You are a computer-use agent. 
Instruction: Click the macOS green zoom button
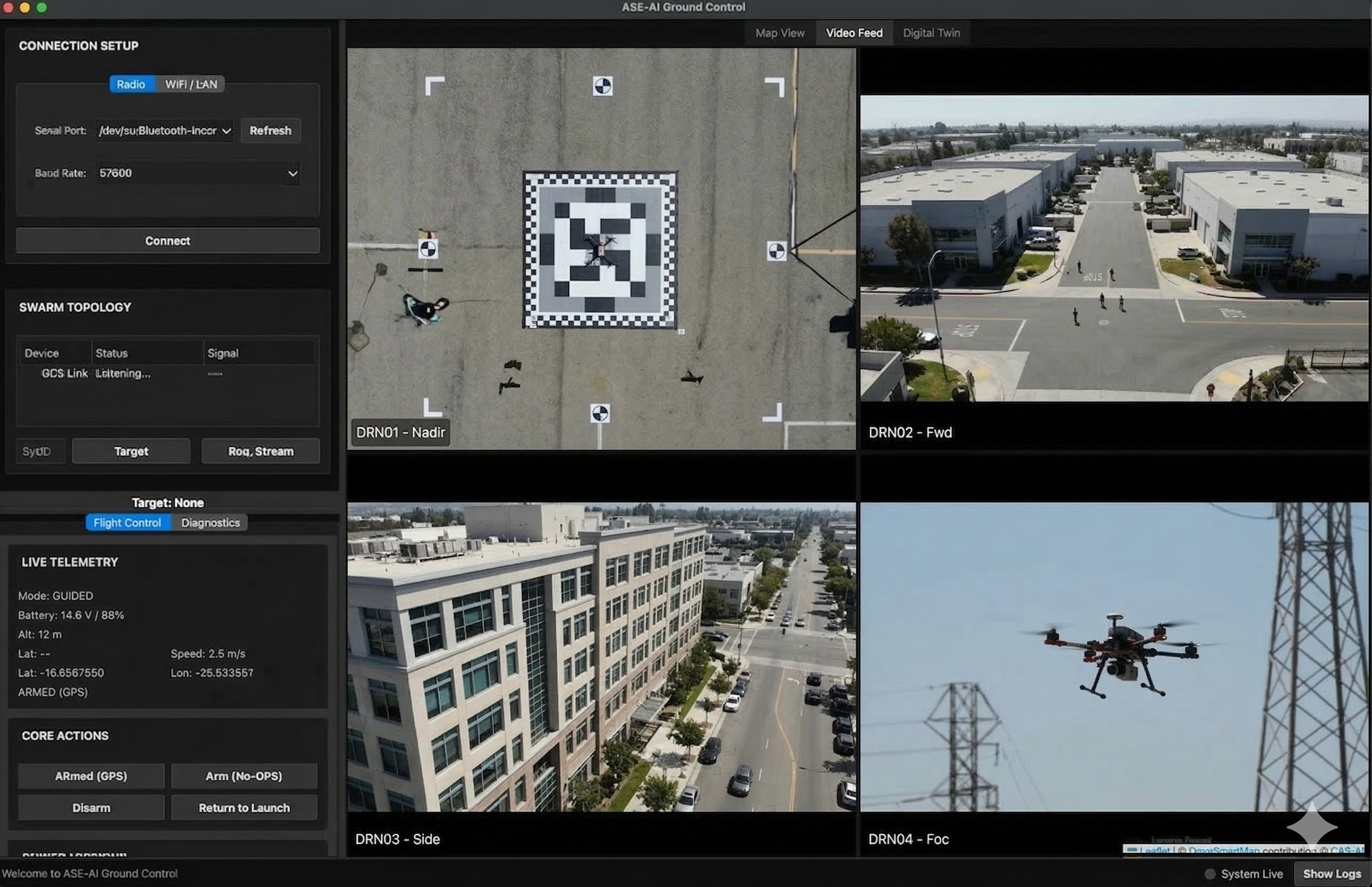(42, 7)
